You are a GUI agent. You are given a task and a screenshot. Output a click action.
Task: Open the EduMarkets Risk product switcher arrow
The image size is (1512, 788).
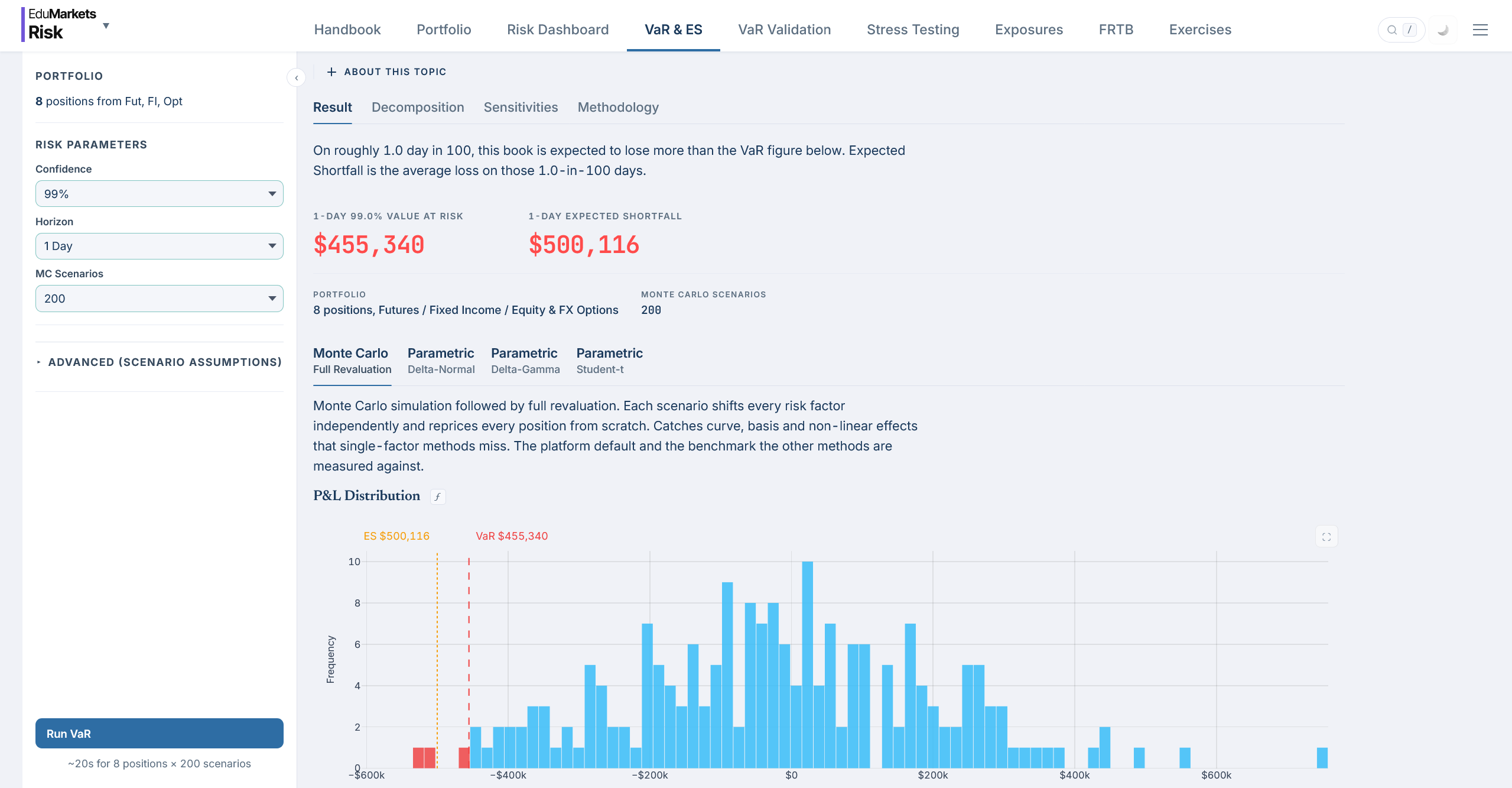(106, 25)
